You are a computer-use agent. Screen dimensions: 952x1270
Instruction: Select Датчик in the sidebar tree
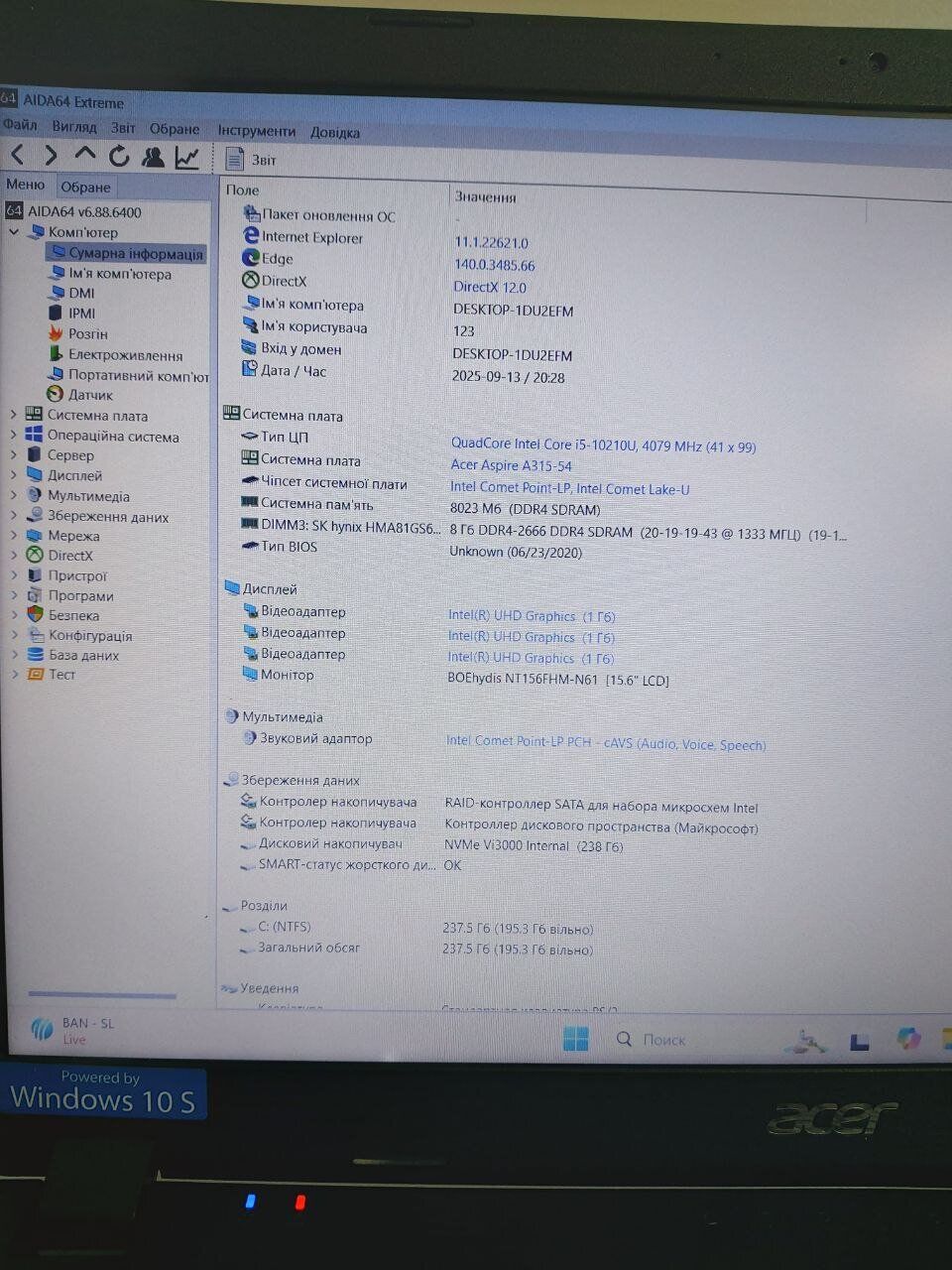[x=89, y=395]
